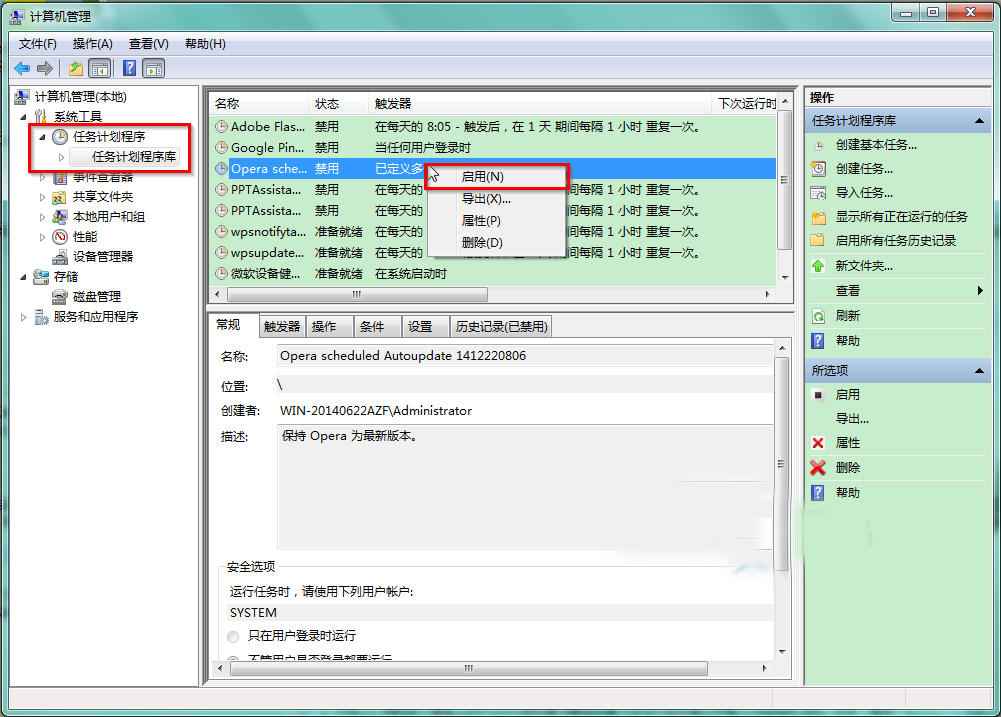Click the blue Help toolbar icon
This screenshot has width=1001, height=717.
129,68
